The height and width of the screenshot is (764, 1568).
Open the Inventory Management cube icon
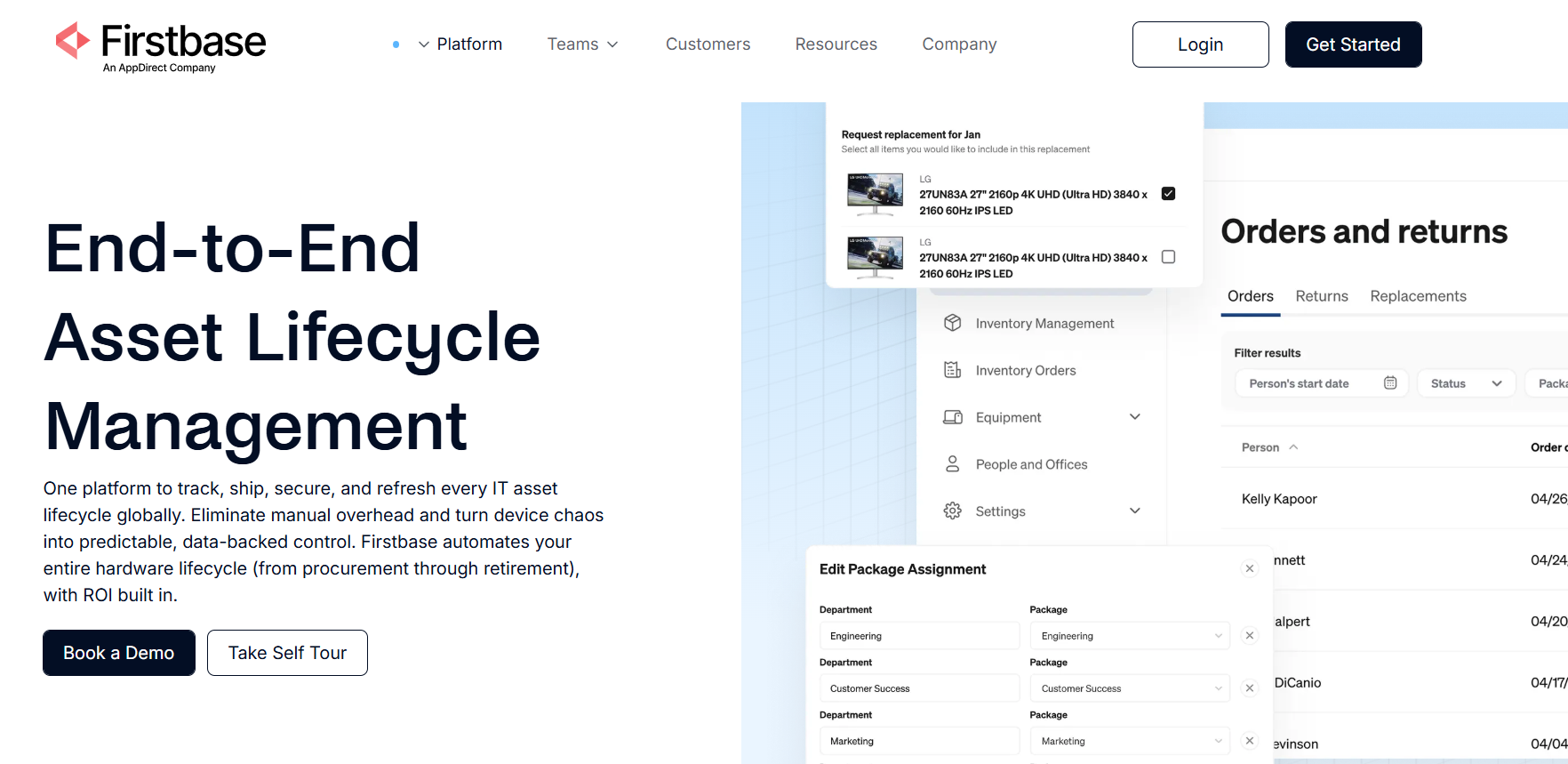tap(952, 323)
